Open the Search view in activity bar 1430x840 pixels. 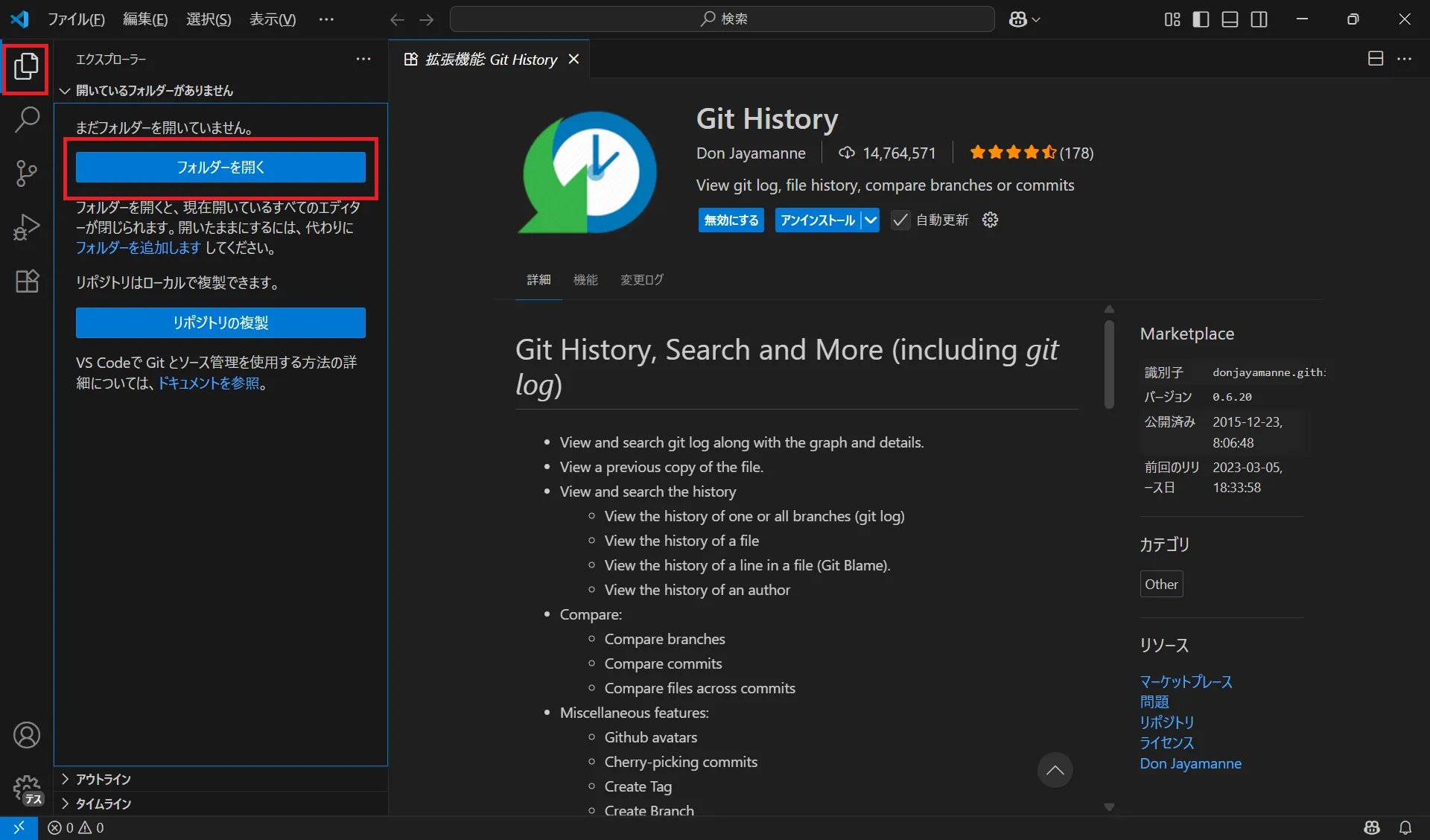27,120
